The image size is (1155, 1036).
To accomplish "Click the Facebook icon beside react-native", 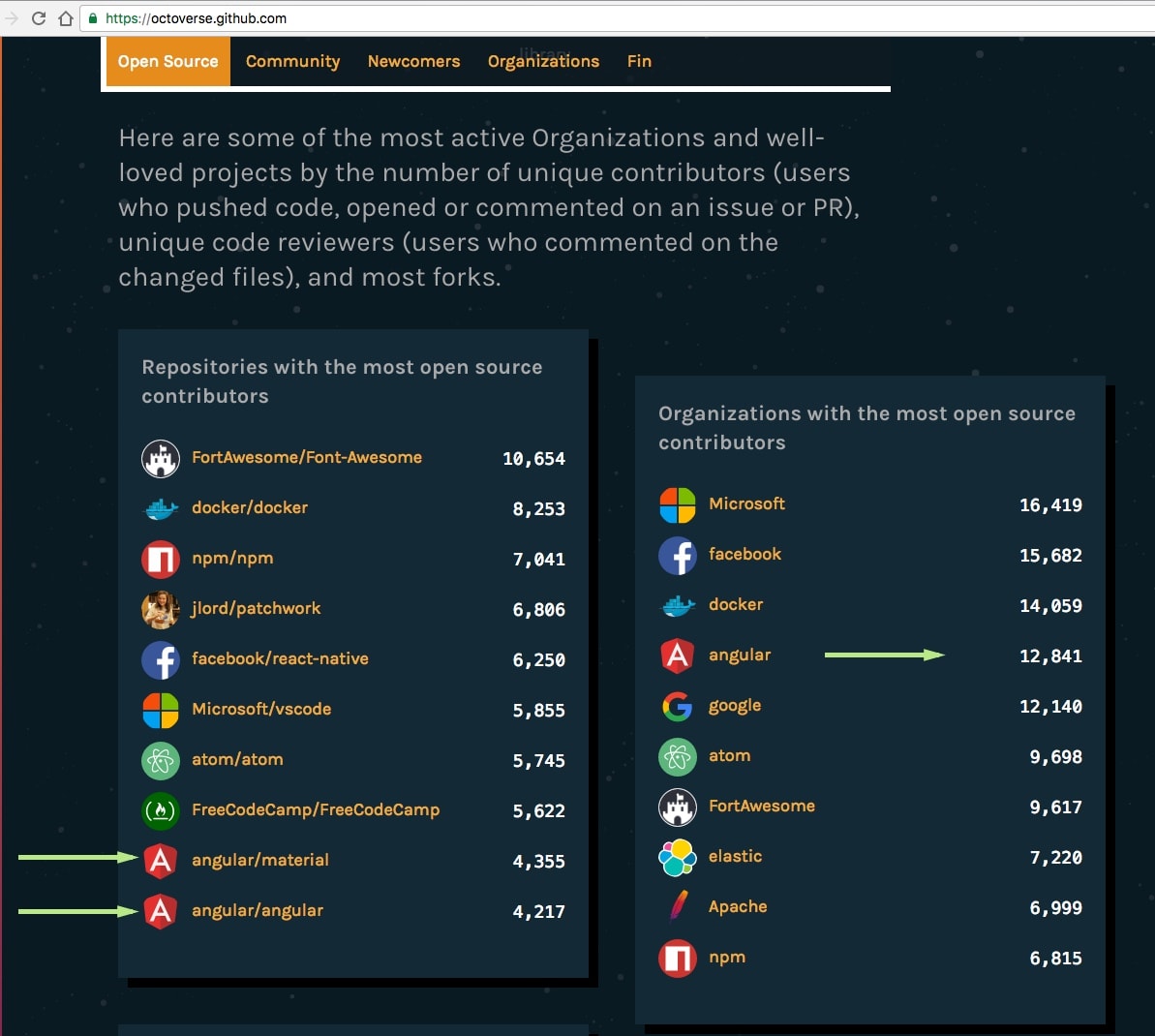I will pyautogui.click(x=161, y=659).
